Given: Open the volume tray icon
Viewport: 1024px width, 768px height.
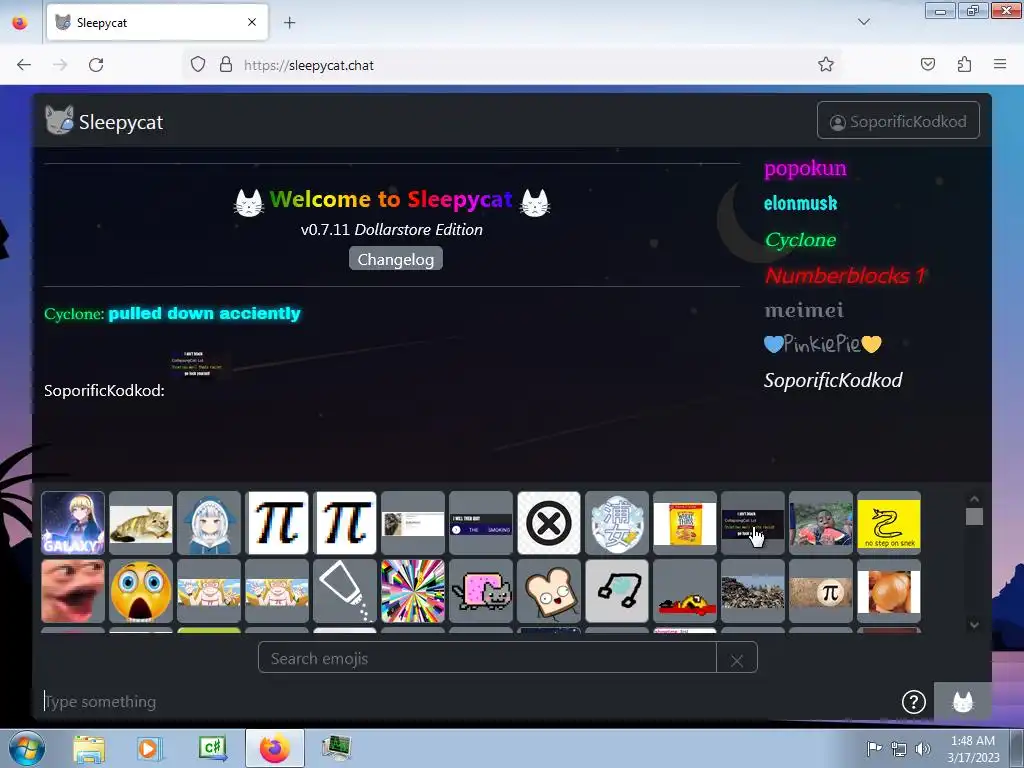Looking at the screenshot, I should [x=922, y=749].
